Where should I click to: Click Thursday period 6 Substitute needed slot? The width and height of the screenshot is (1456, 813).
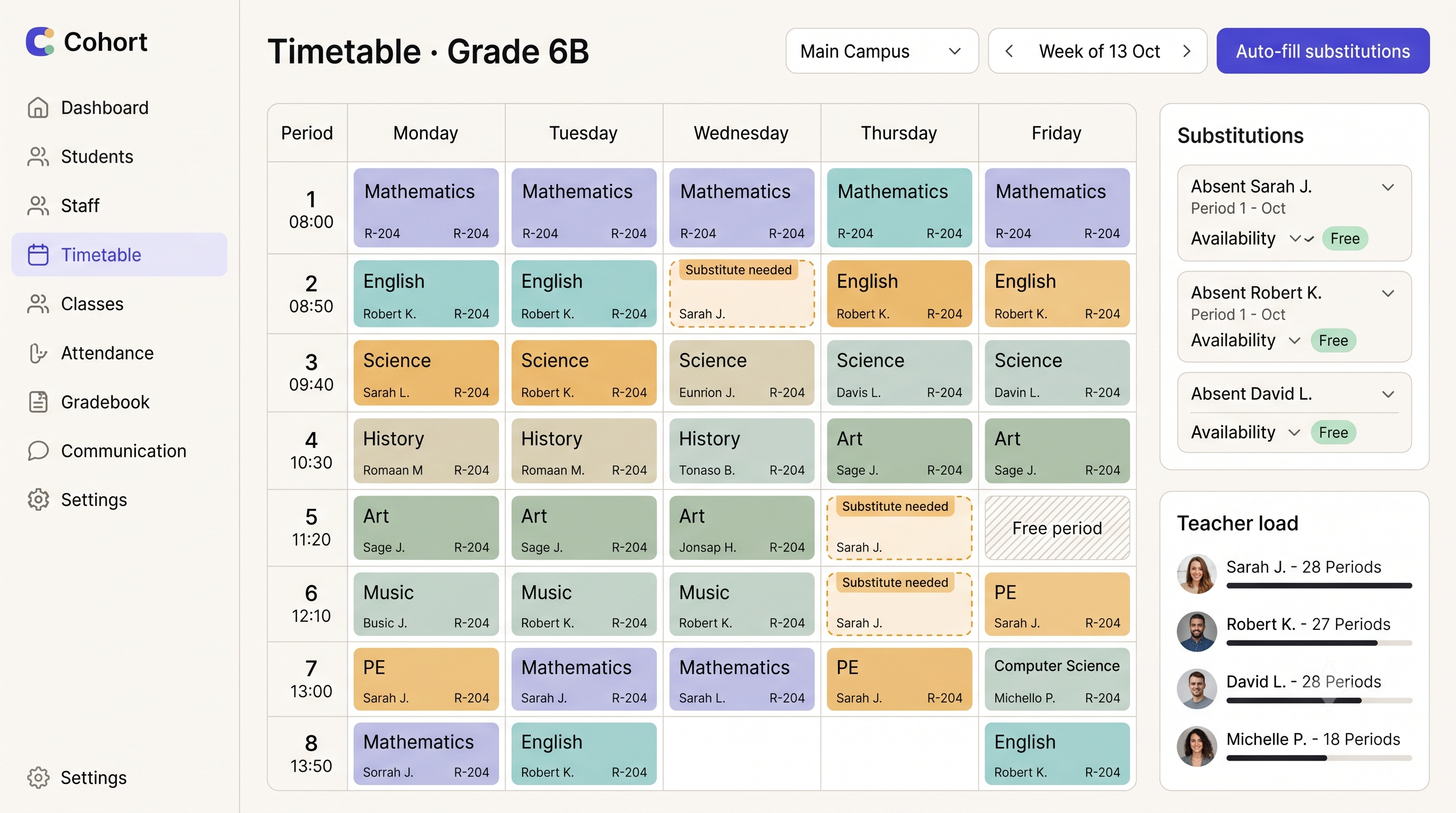click(x=899, y=604)
